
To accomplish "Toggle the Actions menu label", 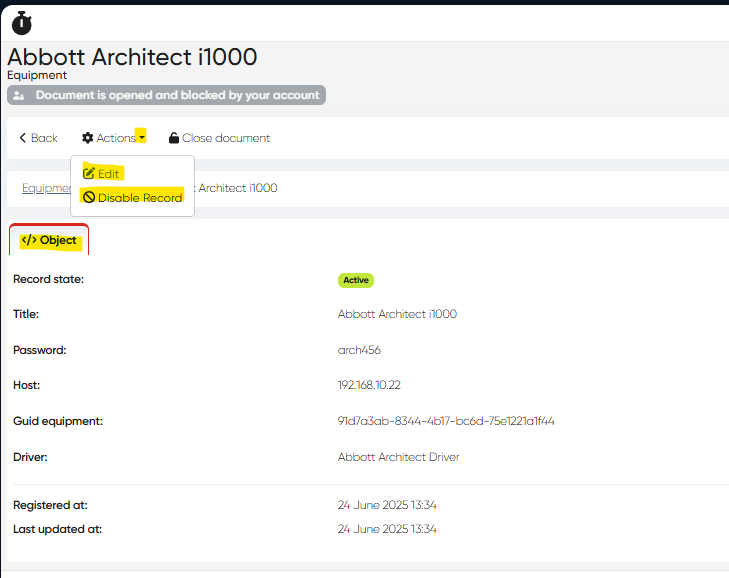I will point(116,138).
